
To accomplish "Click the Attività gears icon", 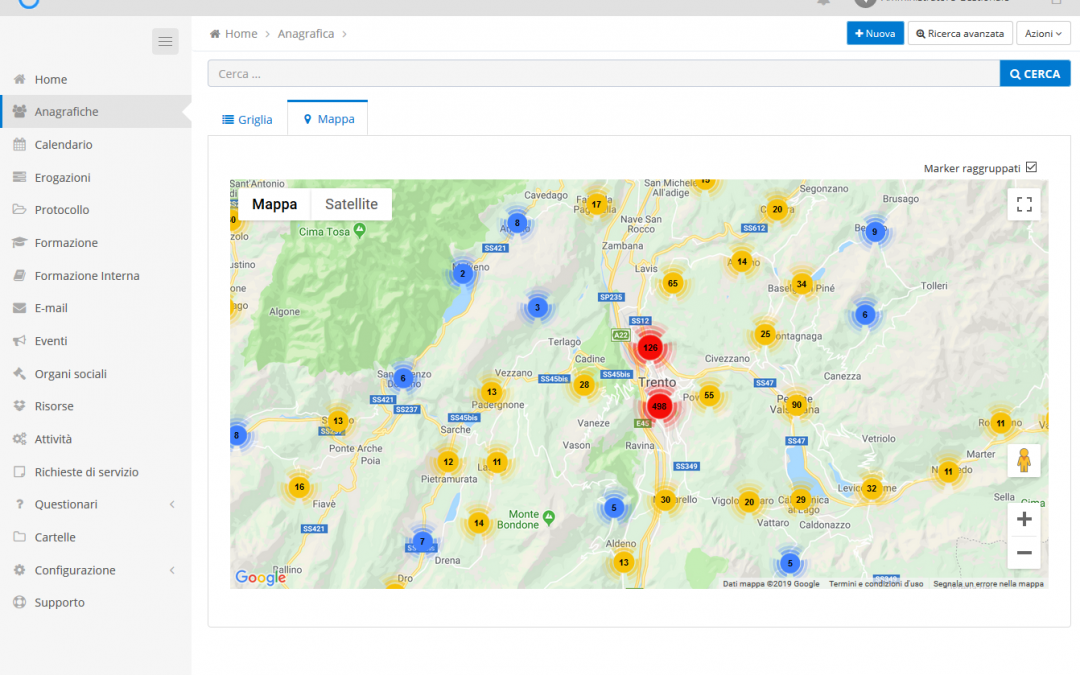I will (x=19, y=439).
